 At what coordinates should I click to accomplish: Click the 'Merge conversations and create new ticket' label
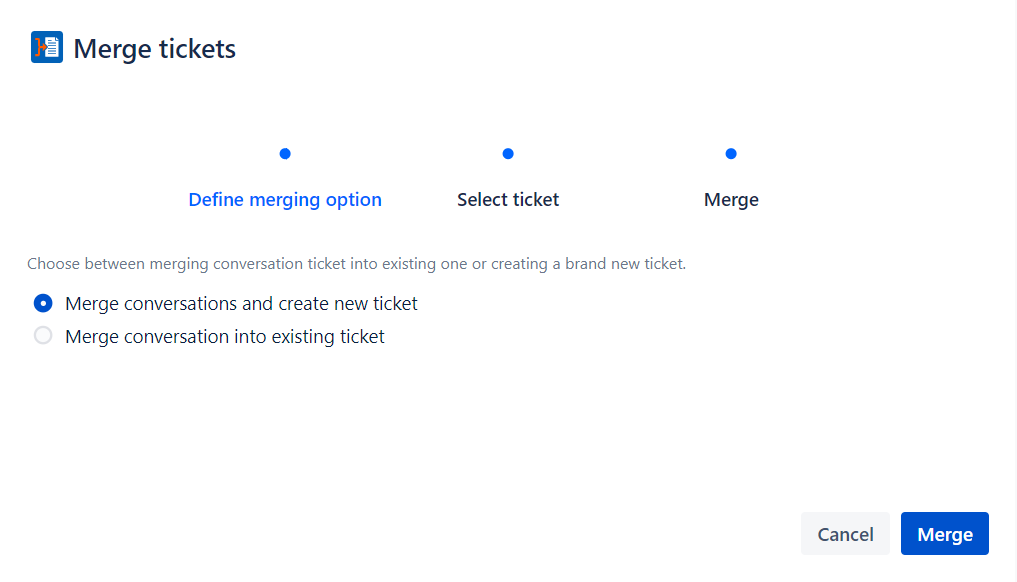[x=241, y=303]
